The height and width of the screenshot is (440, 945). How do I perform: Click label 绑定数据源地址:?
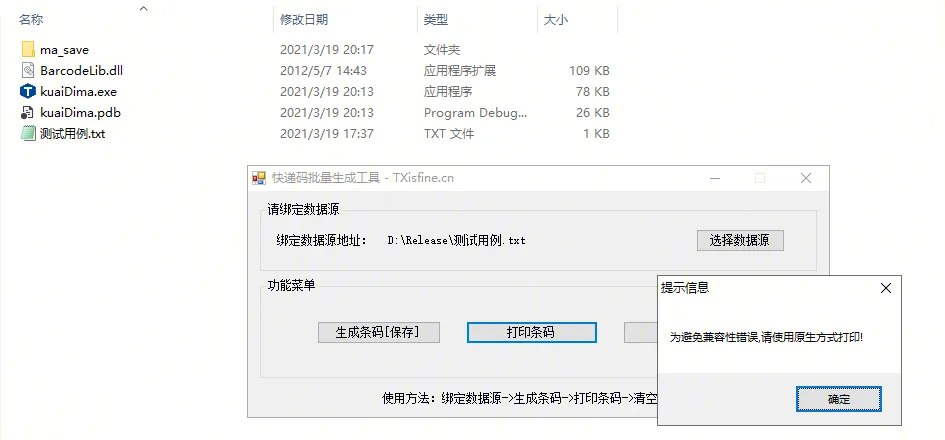point(322,240)
